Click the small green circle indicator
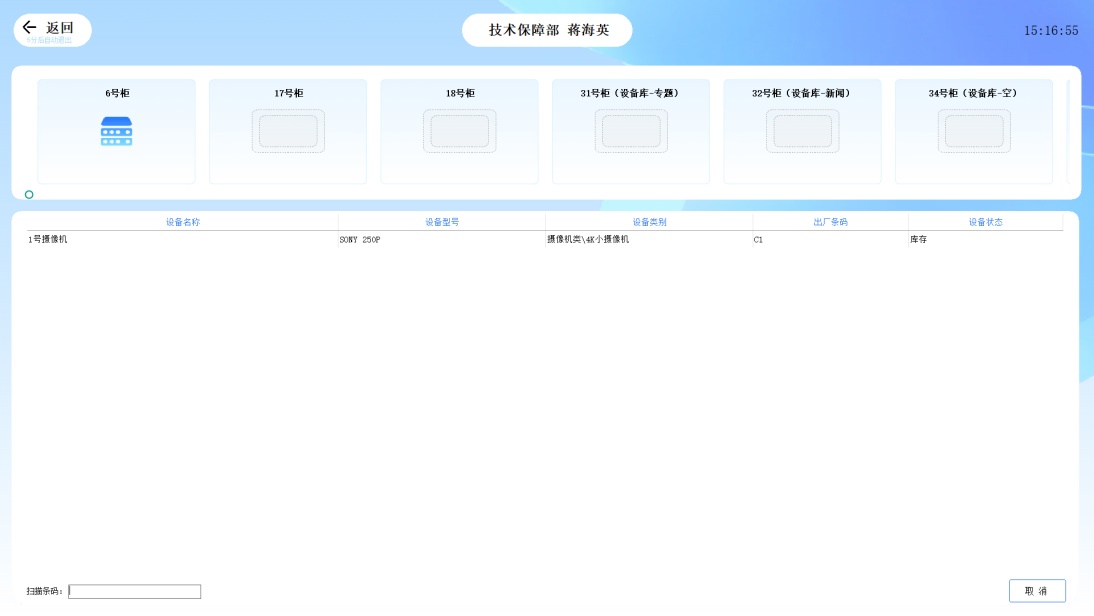Viewport: 1094px width, 616px height. click(29, 194)
